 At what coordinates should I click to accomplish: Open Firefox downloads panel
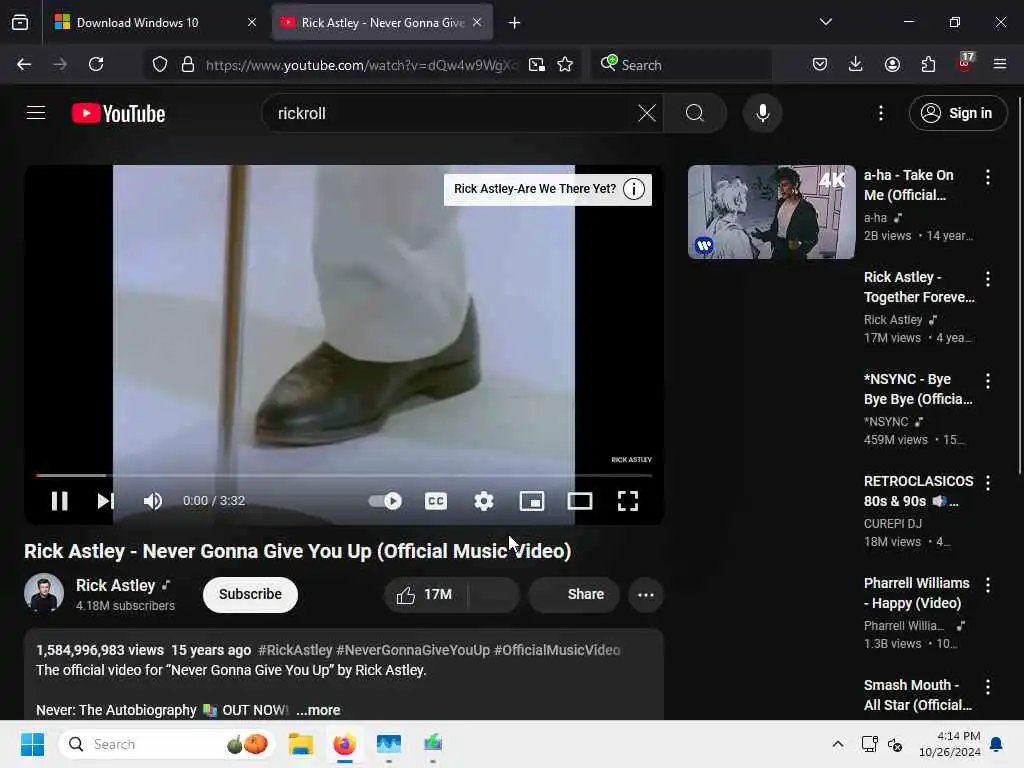(x=856, y=64)
